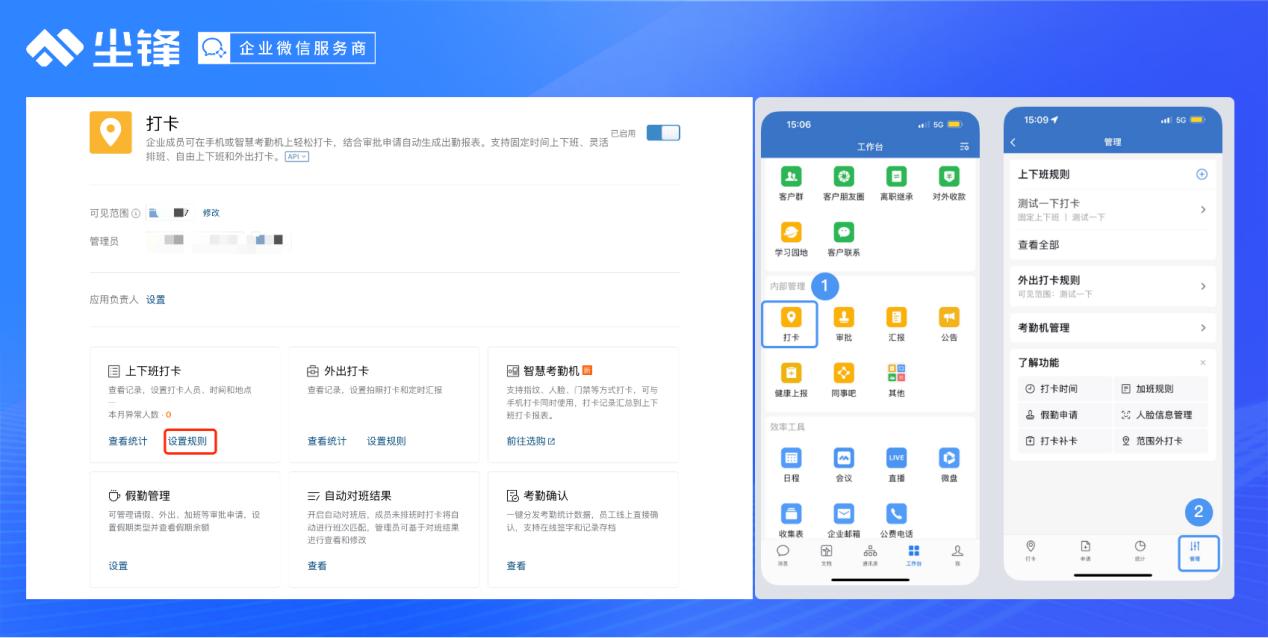Tap the 公告 announcement icon
1268x638 pixels.
(x=948, y=319)
